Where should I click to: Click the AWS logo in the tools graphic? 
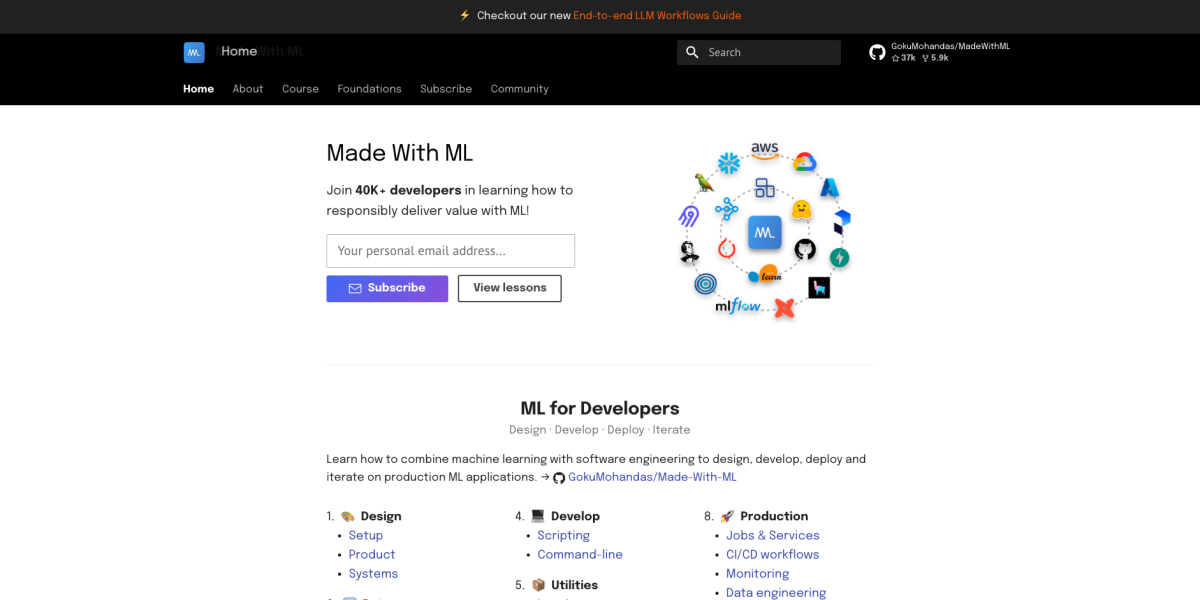765,150
